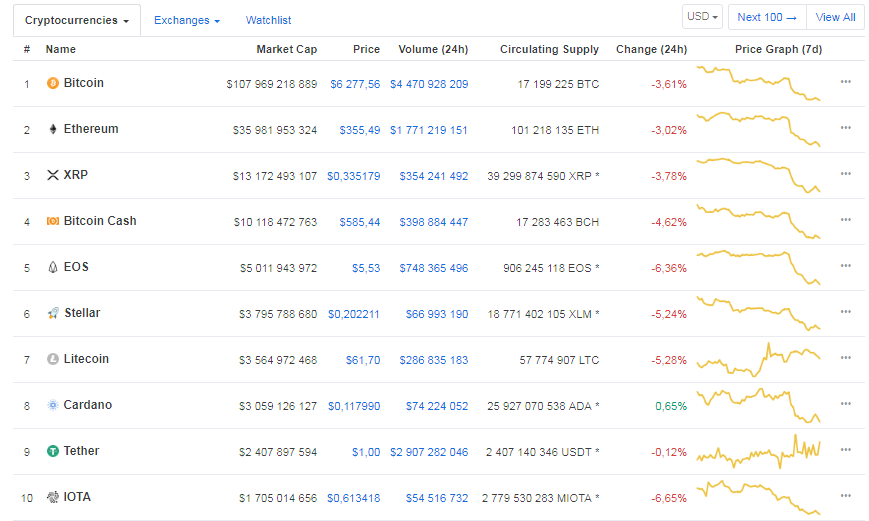Open Tether's 7-day price graph
The height and width of the screenshot is (521, 869).
760,450
